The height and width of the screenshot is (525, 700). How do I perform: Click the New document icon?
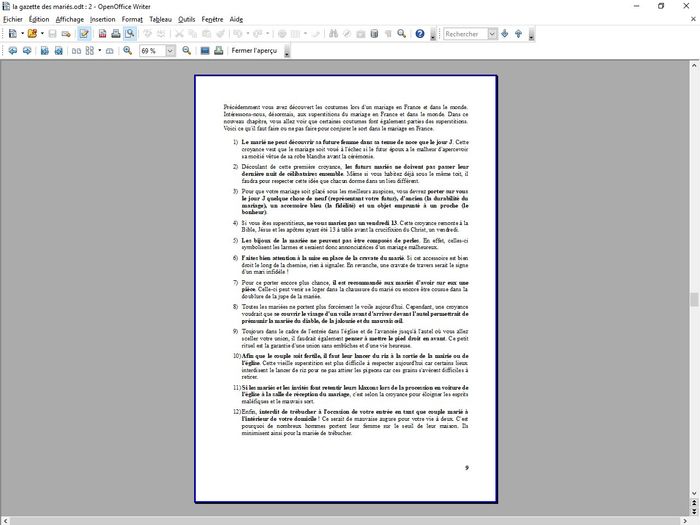pyautogui.click(x=12, y=33)
